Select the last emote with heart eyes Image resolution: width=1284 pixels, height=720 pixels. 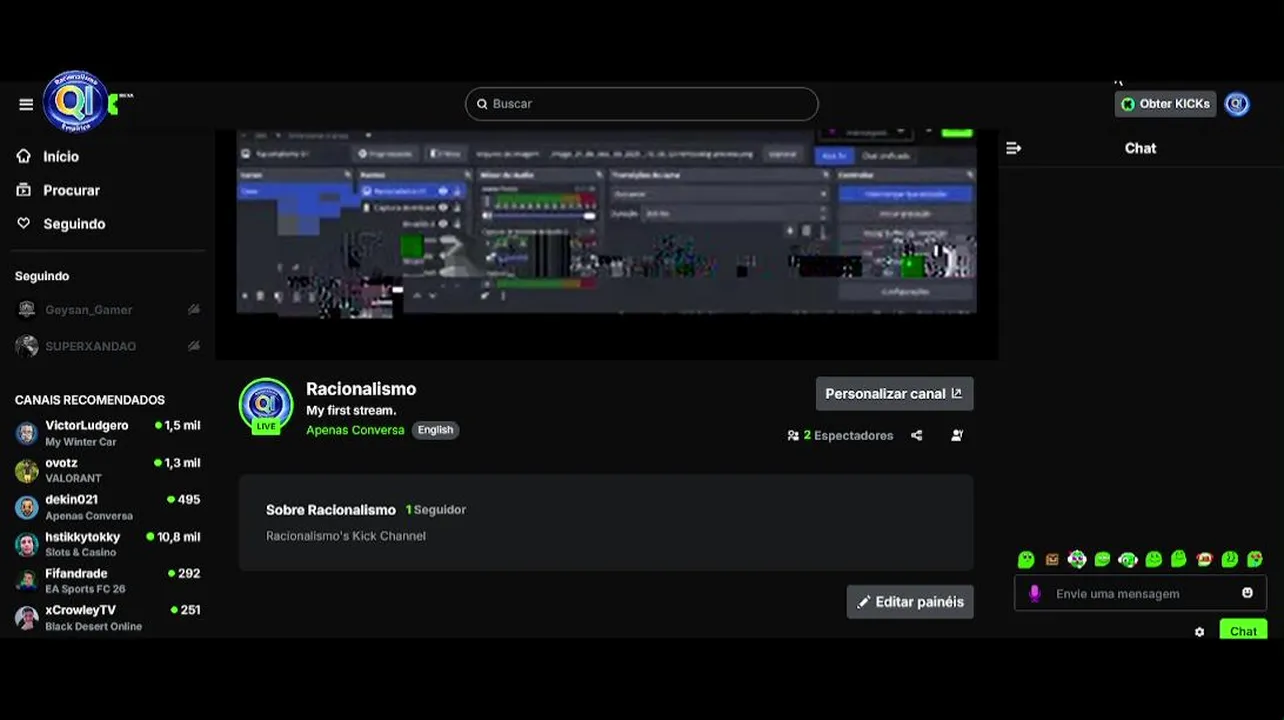pos(1255,560)
